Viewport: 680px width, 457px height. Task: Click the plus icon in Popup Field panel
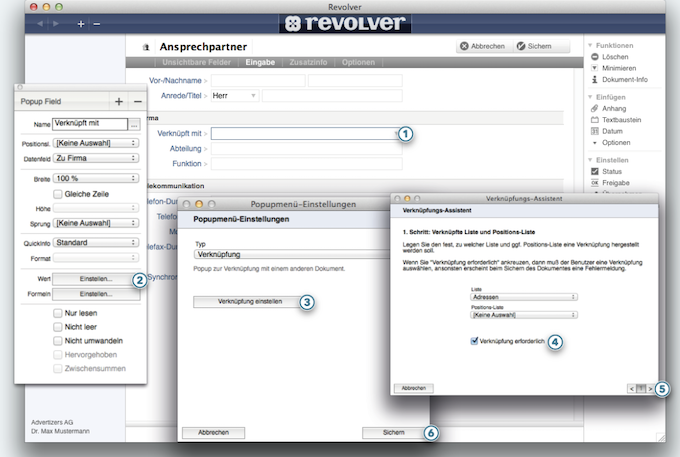[119, 101]
